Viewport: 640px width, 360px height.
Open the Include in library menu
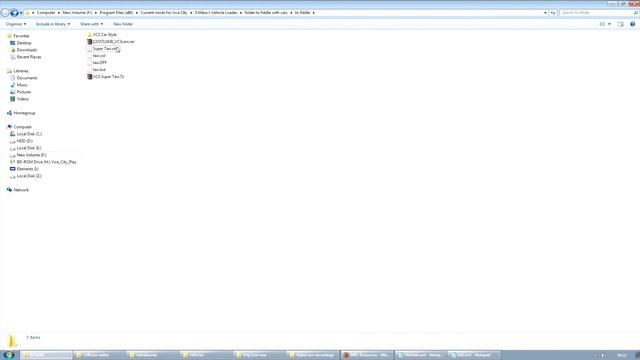click(53, 24)
